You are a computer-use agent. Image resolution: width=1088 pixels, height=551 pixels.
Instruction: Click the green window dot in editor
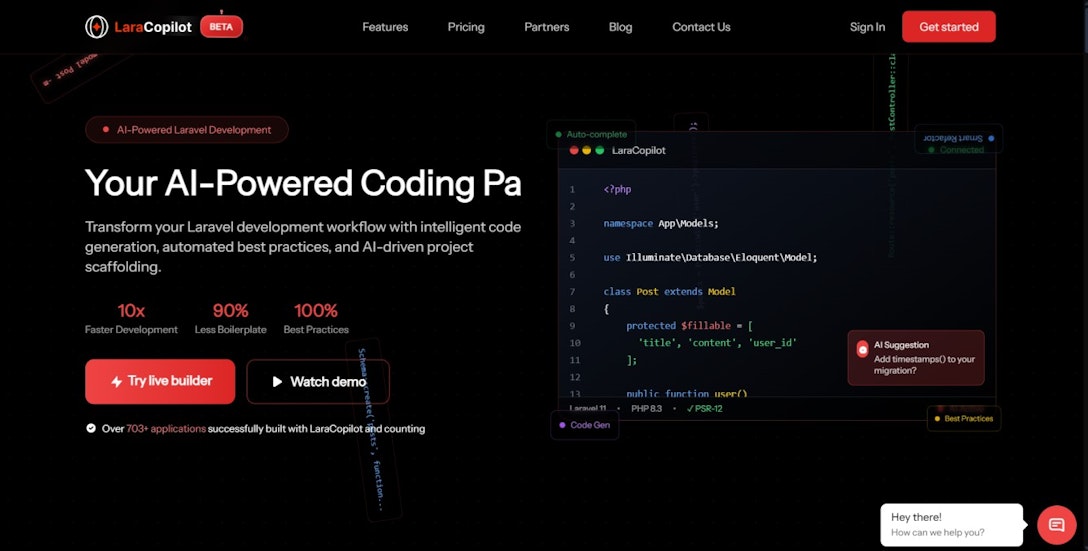click(x=600, y=150)
